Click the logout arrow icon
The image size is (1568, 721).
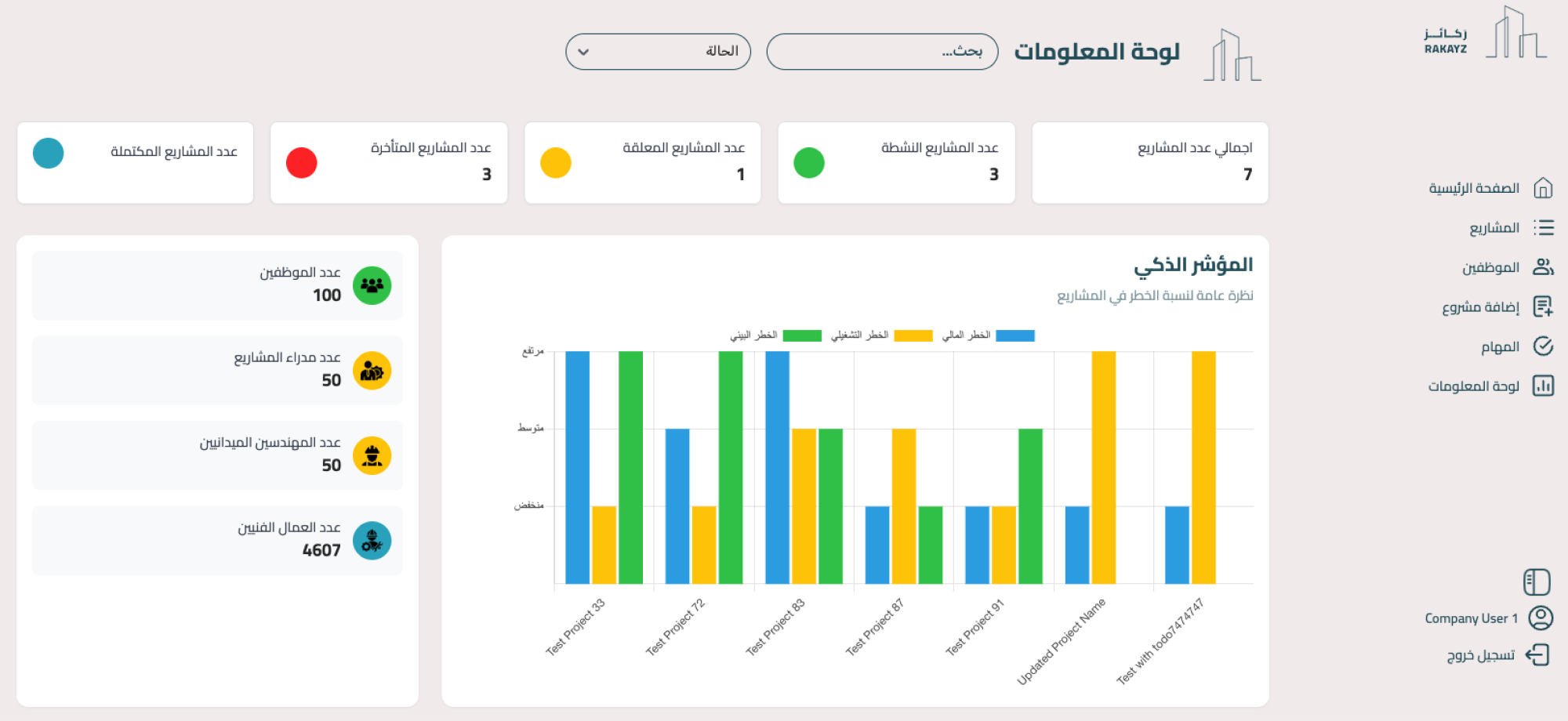click(1537, 654)
